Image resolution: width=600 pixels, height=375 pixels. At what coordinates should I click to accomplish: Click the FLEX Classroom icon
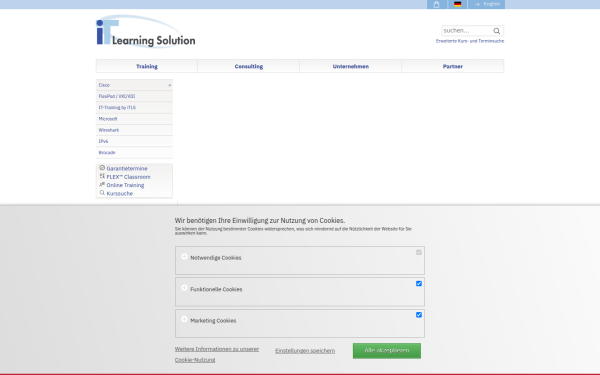click(x=102, y=176)
